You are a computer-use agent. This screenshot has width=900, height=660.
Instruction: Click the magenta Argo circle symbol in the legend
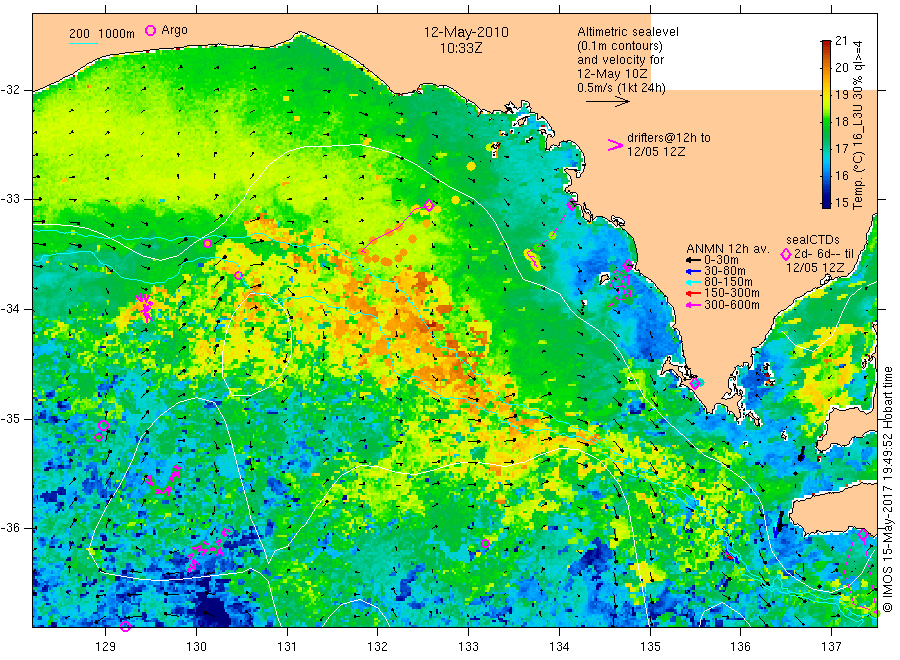point(150,31)
